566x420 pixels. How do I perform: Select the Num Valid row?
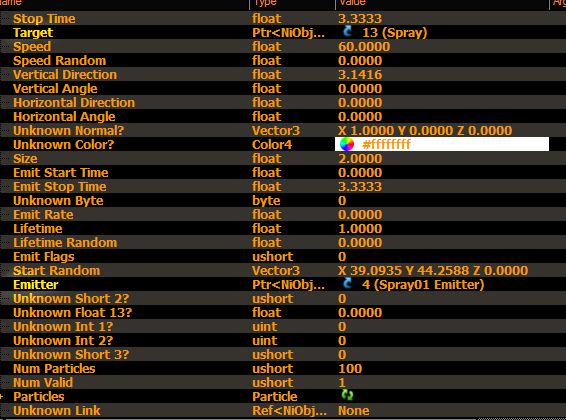click(x=283, y=382)
